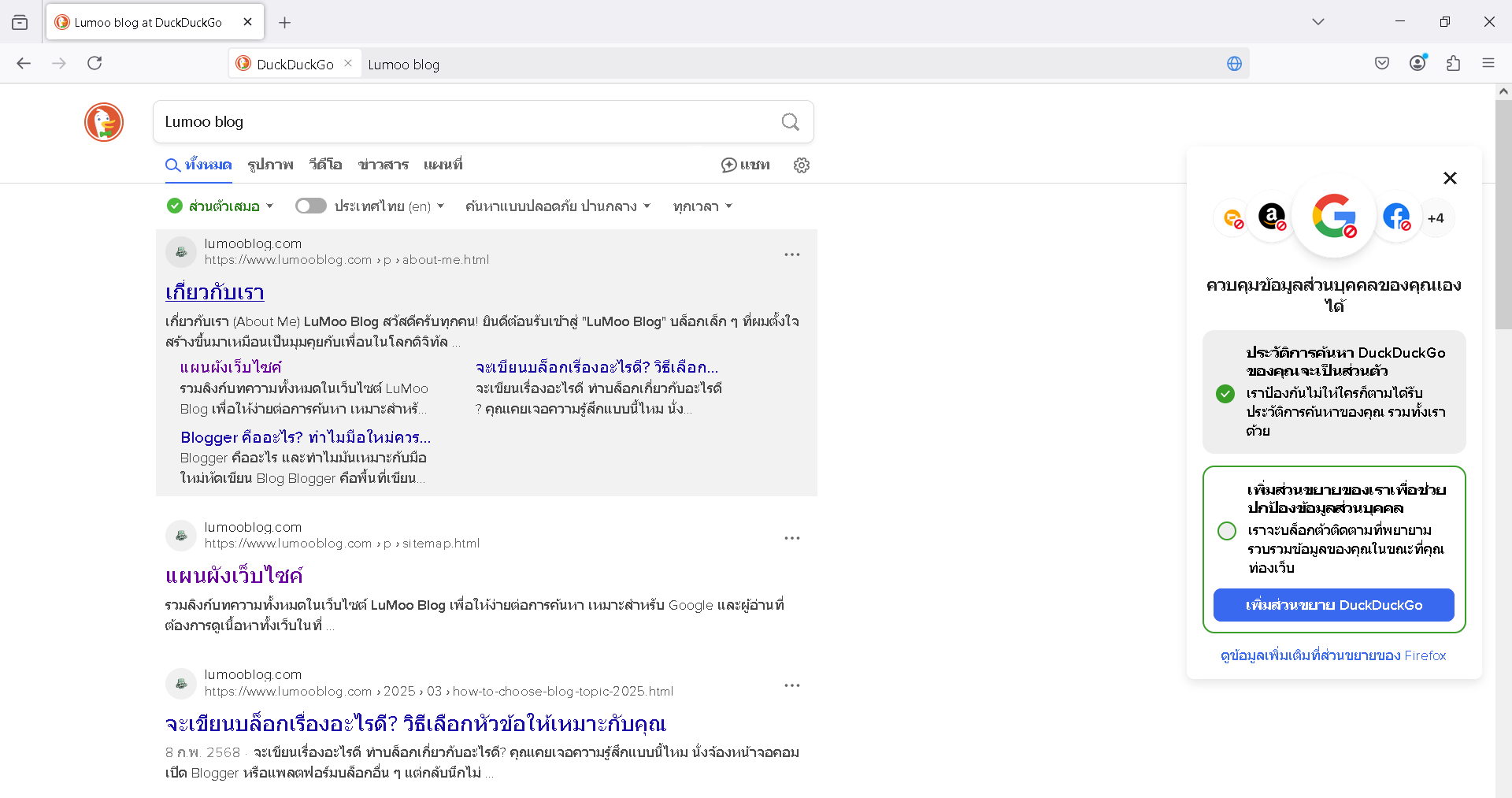Open Firefox tab list button at top left
This screenshot has width=1512, height=798.
[20, 22]
